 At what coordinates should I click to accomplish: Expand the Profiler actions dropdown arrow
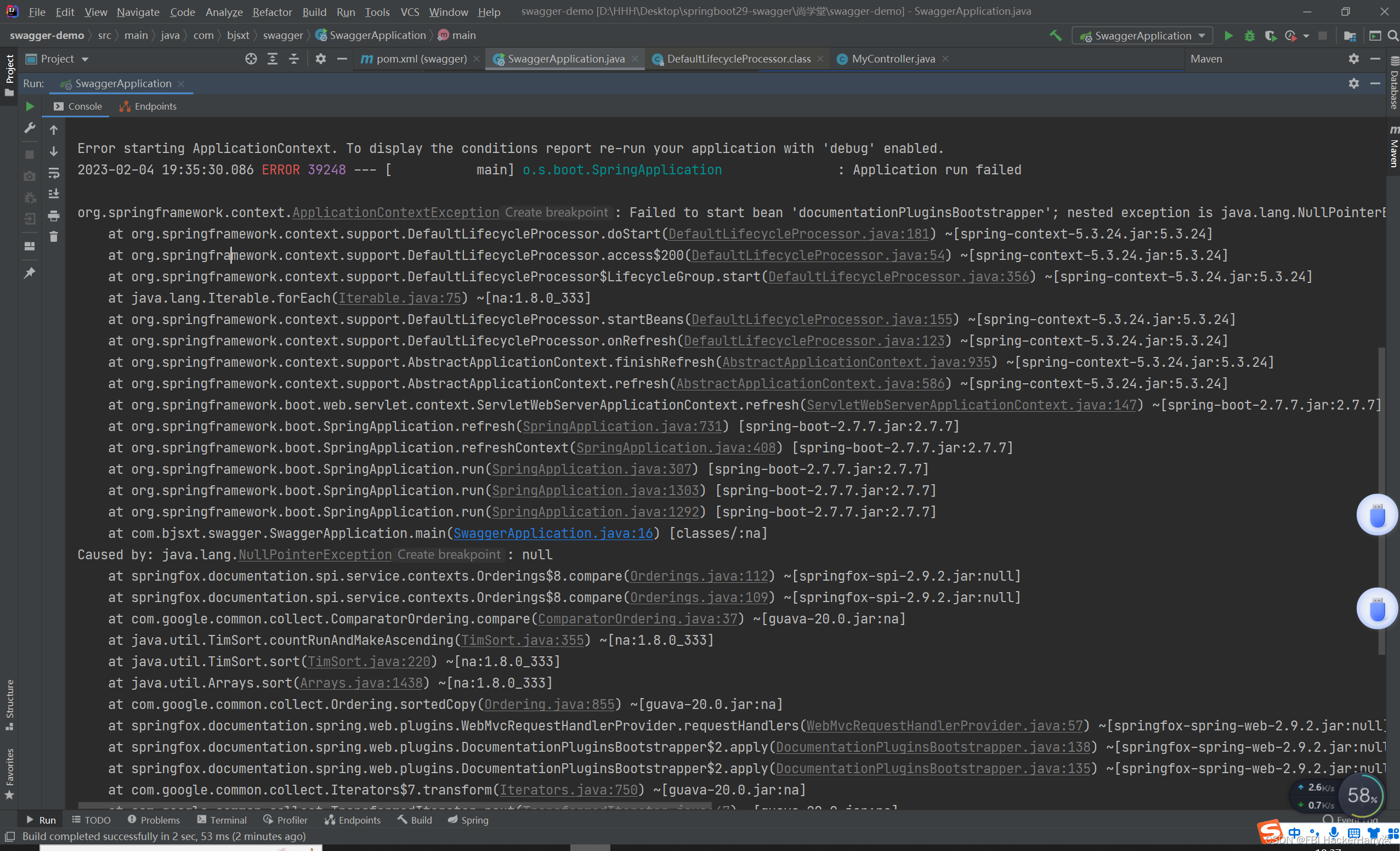tap(1306, 35)
